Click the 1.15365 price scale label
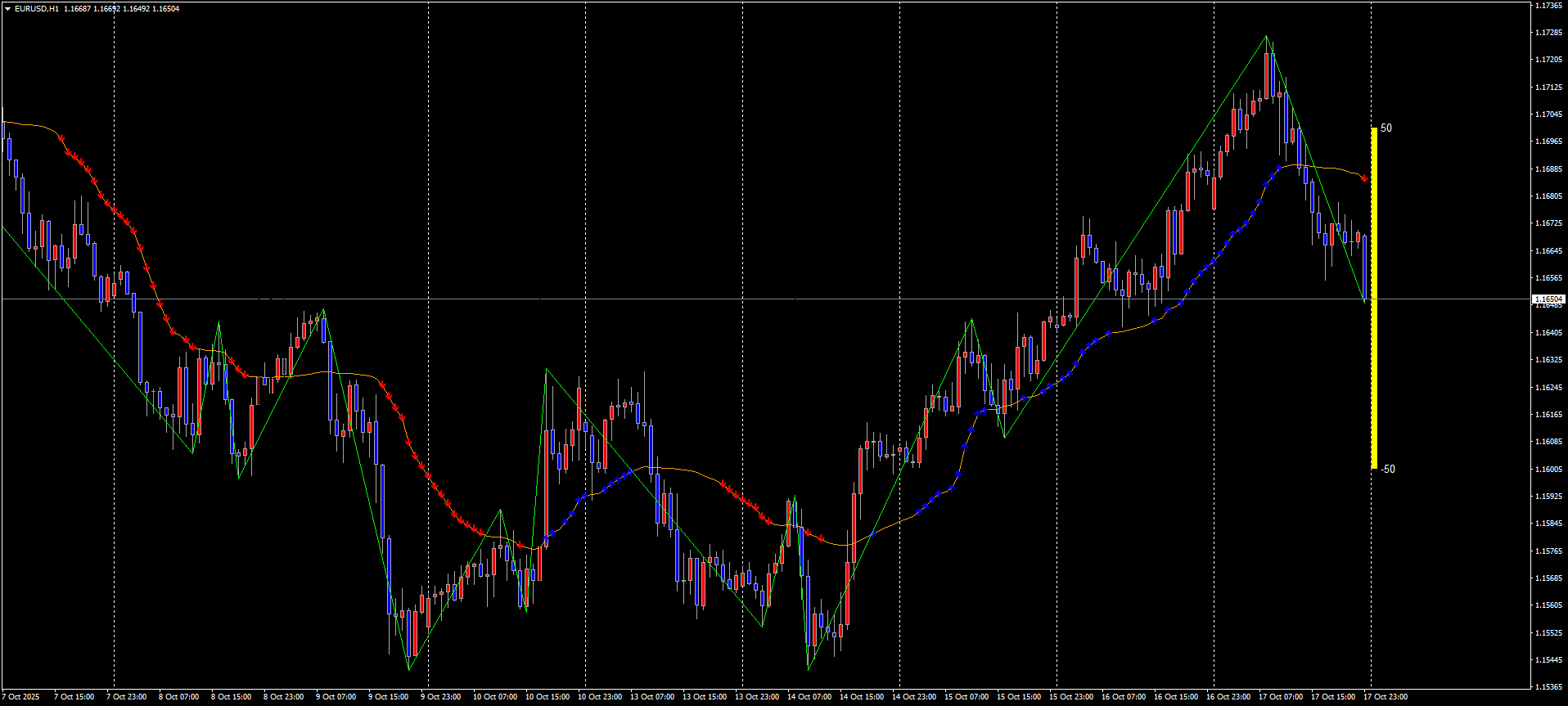This screenshot has height=706, width=1568. (x=1548, y=687)
